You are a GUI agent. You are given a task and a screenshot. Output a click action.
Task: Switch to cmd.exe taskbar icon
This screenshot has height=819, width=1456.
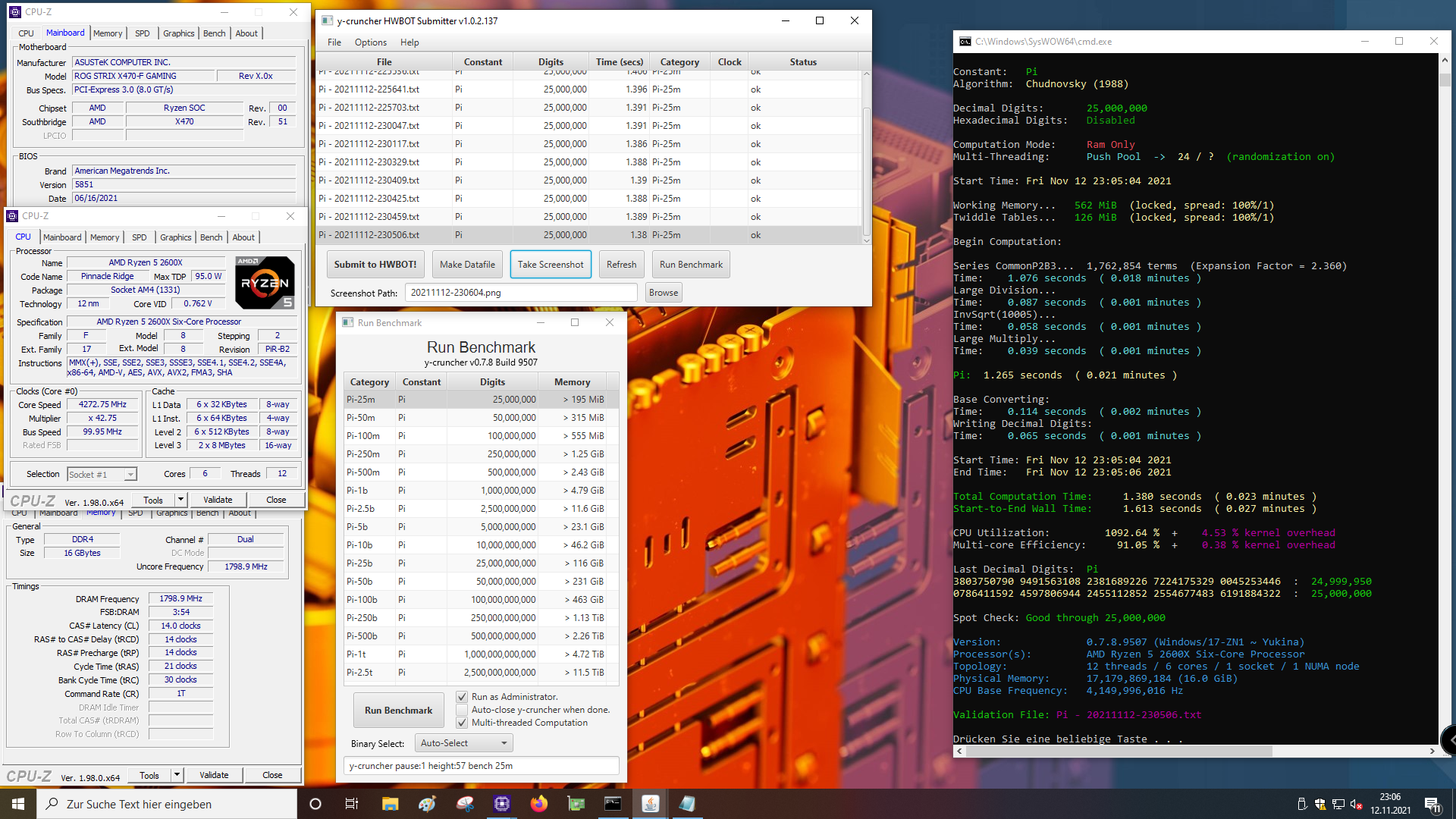click(x=613, y=804)
